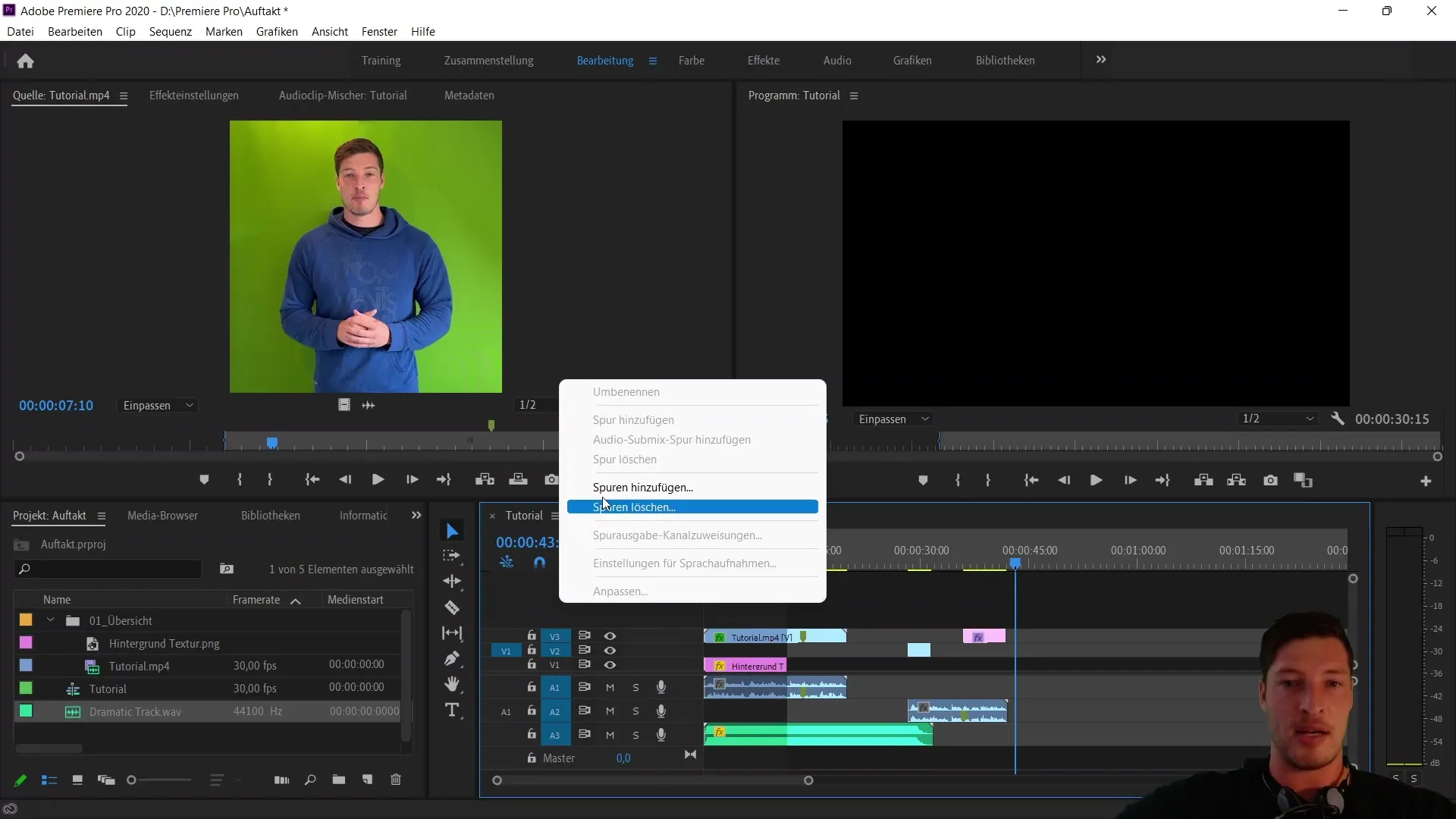Screen dimensions: 1456x819
Task: Select the Razor tool
Action: [x=452, y=607]
